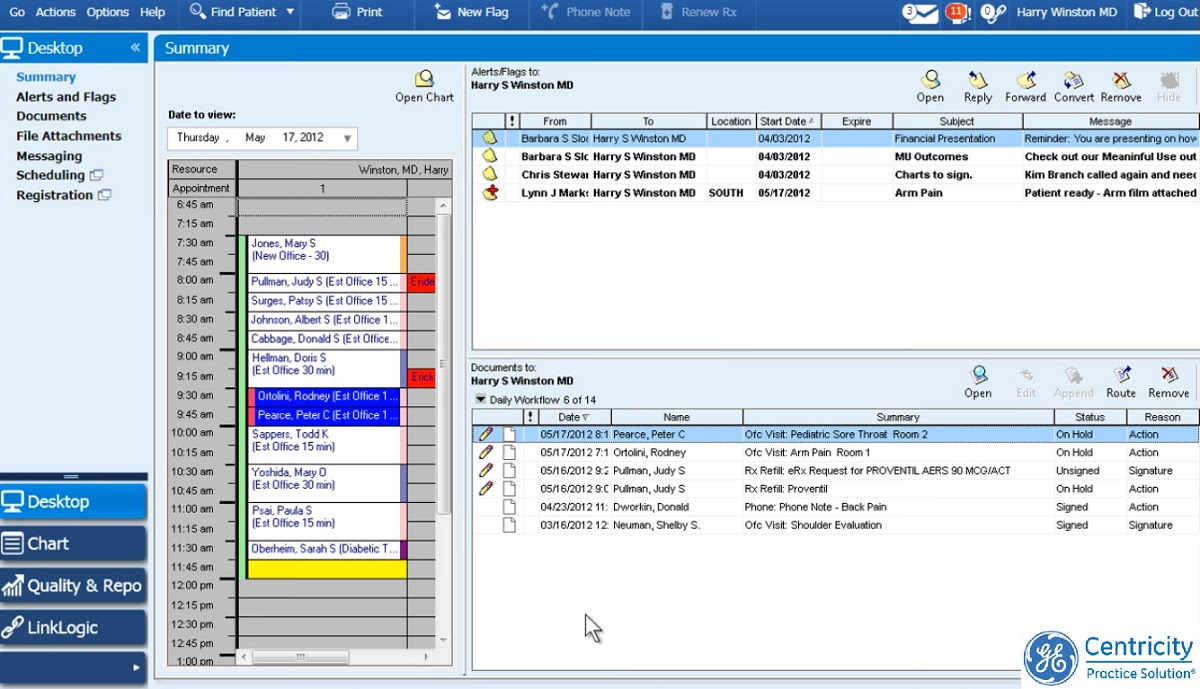Click the yellow 11:45 am schedule block

(x=327, y=569)
